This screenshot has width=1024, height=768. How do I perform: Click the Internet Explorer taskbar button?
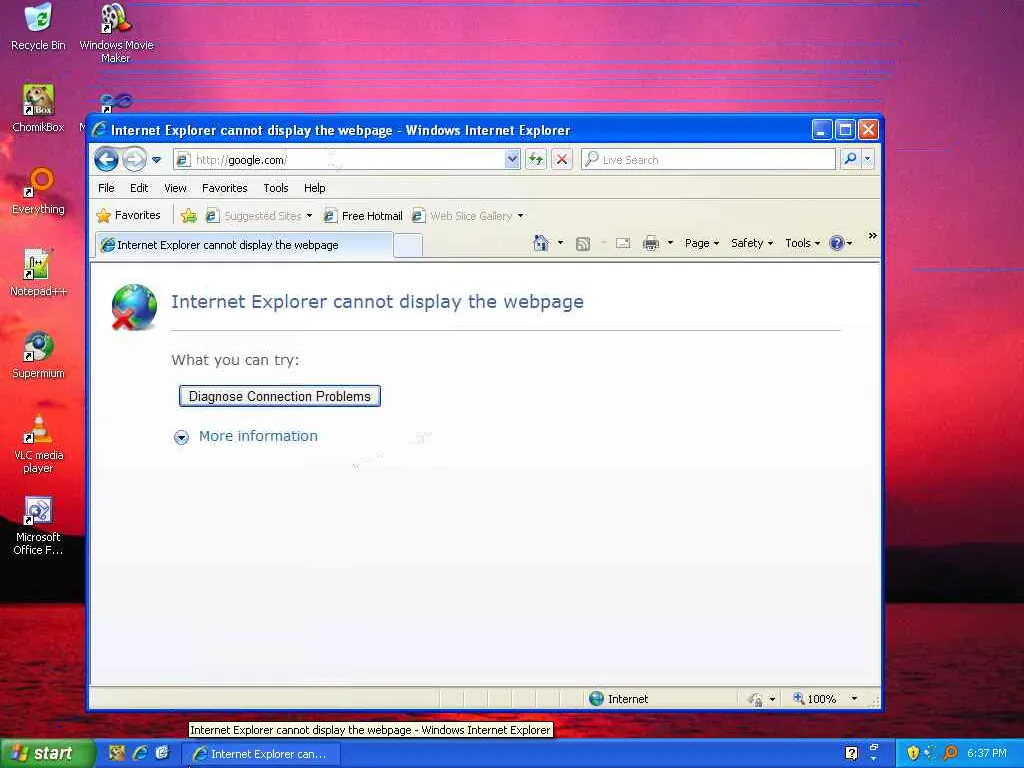click(x=261, y=754)
